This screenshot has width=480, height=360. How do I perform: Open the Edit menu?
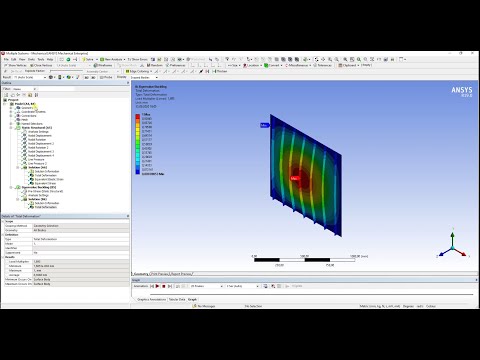tap(14, 59)
